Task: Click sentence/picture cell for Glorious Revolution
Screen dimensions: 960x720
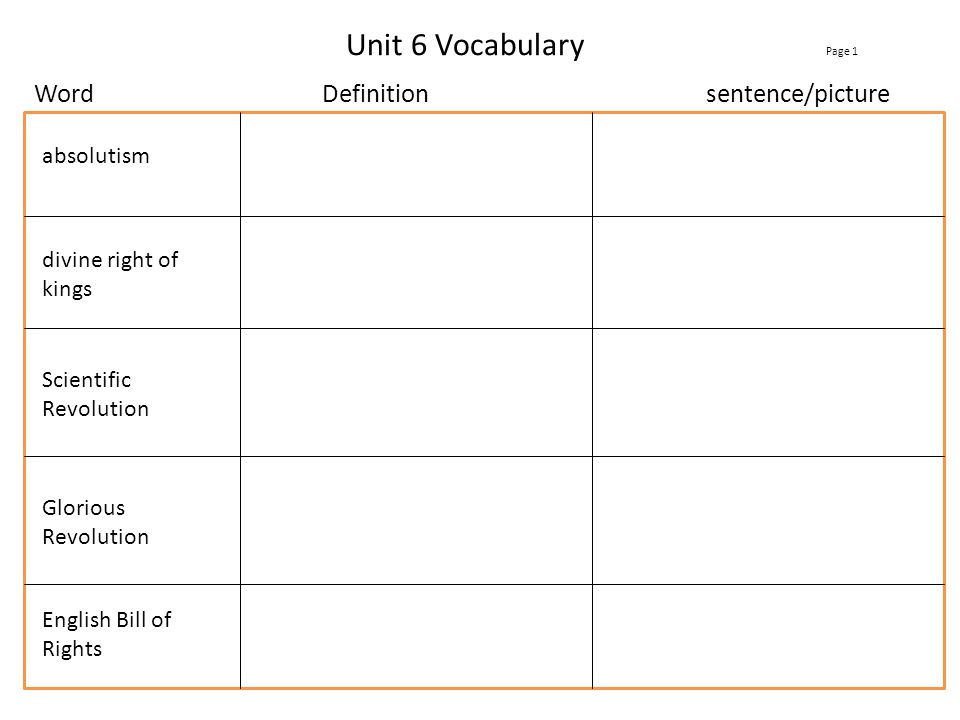Action: pyautogui.click(x=768, y=520)
